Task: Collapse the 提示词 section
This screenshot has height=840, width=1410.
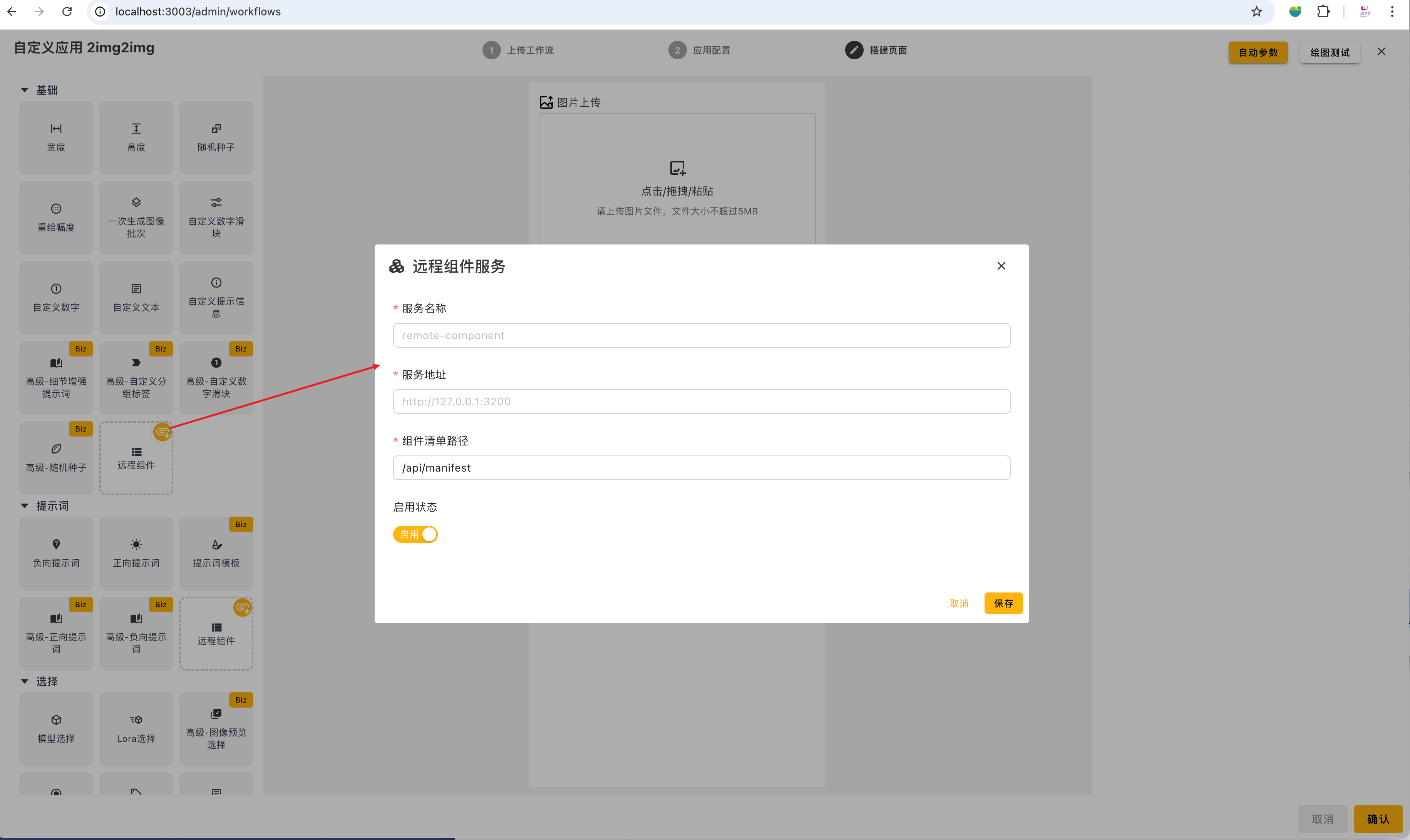Action: click(x=24, y=505)
